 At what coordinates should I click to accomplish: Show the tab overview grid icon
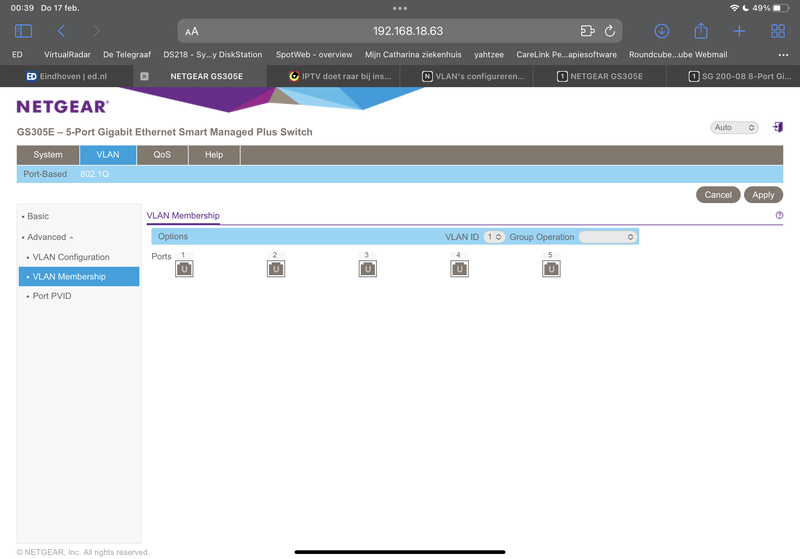(x=778, y=31)
